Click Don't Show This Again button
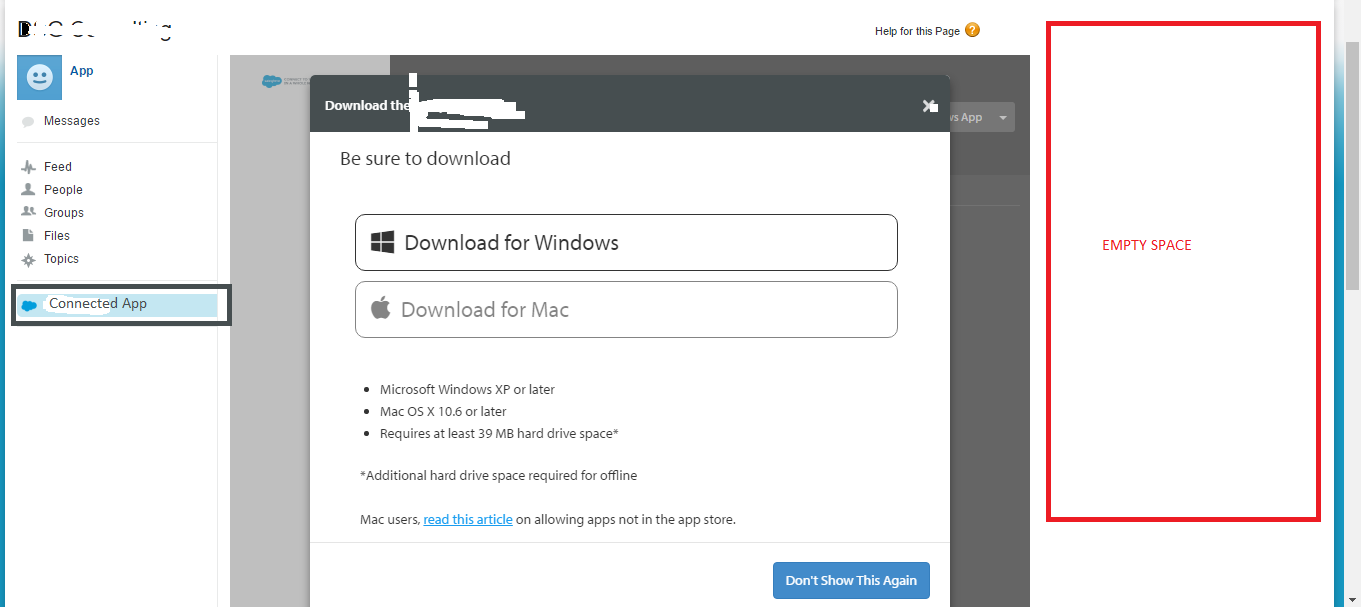 pyautogui.click(x=851, y=580)
